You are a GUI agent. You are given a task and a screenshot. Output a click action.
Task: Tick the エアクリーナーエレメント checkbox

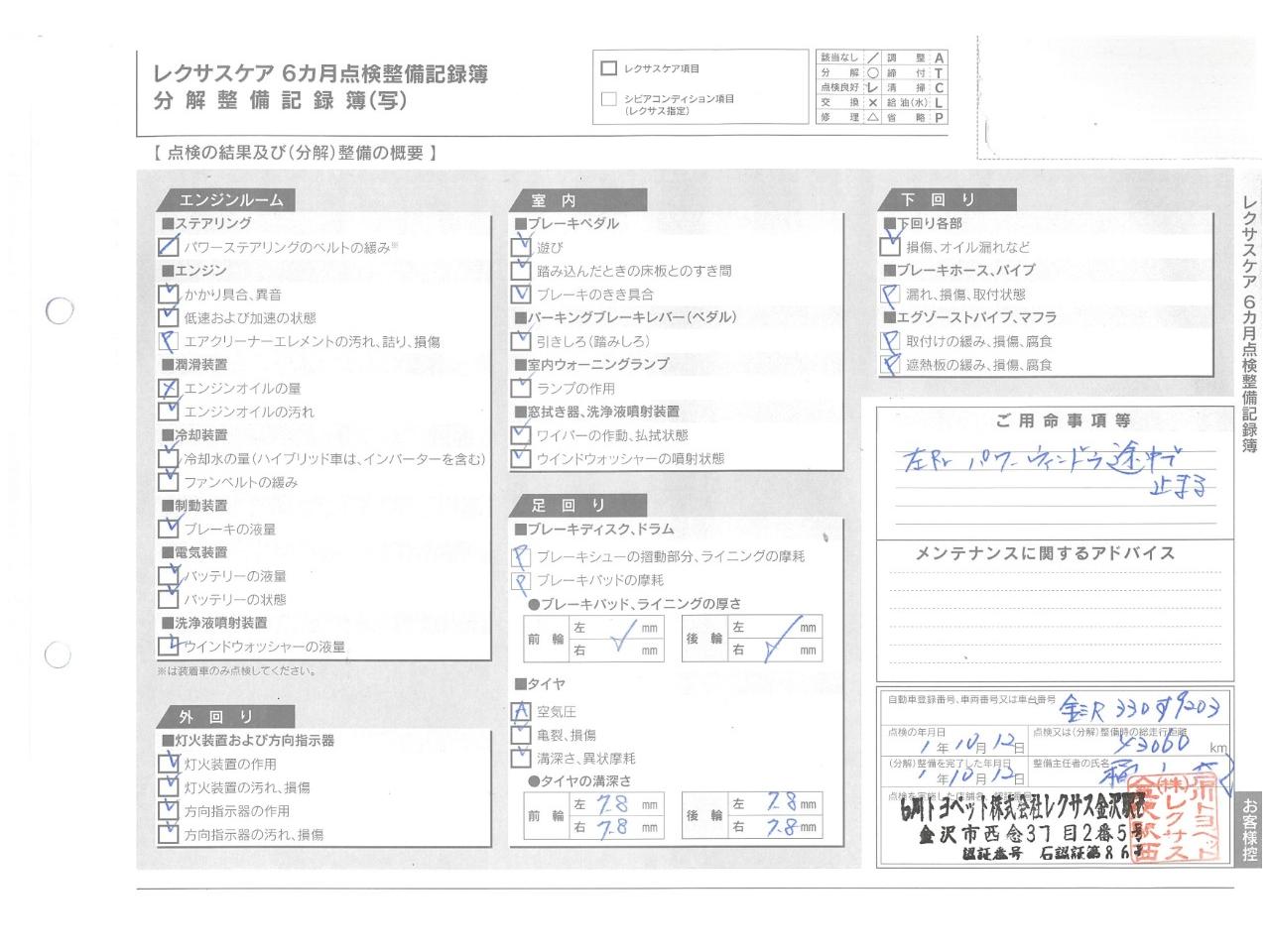click(169, 341)
